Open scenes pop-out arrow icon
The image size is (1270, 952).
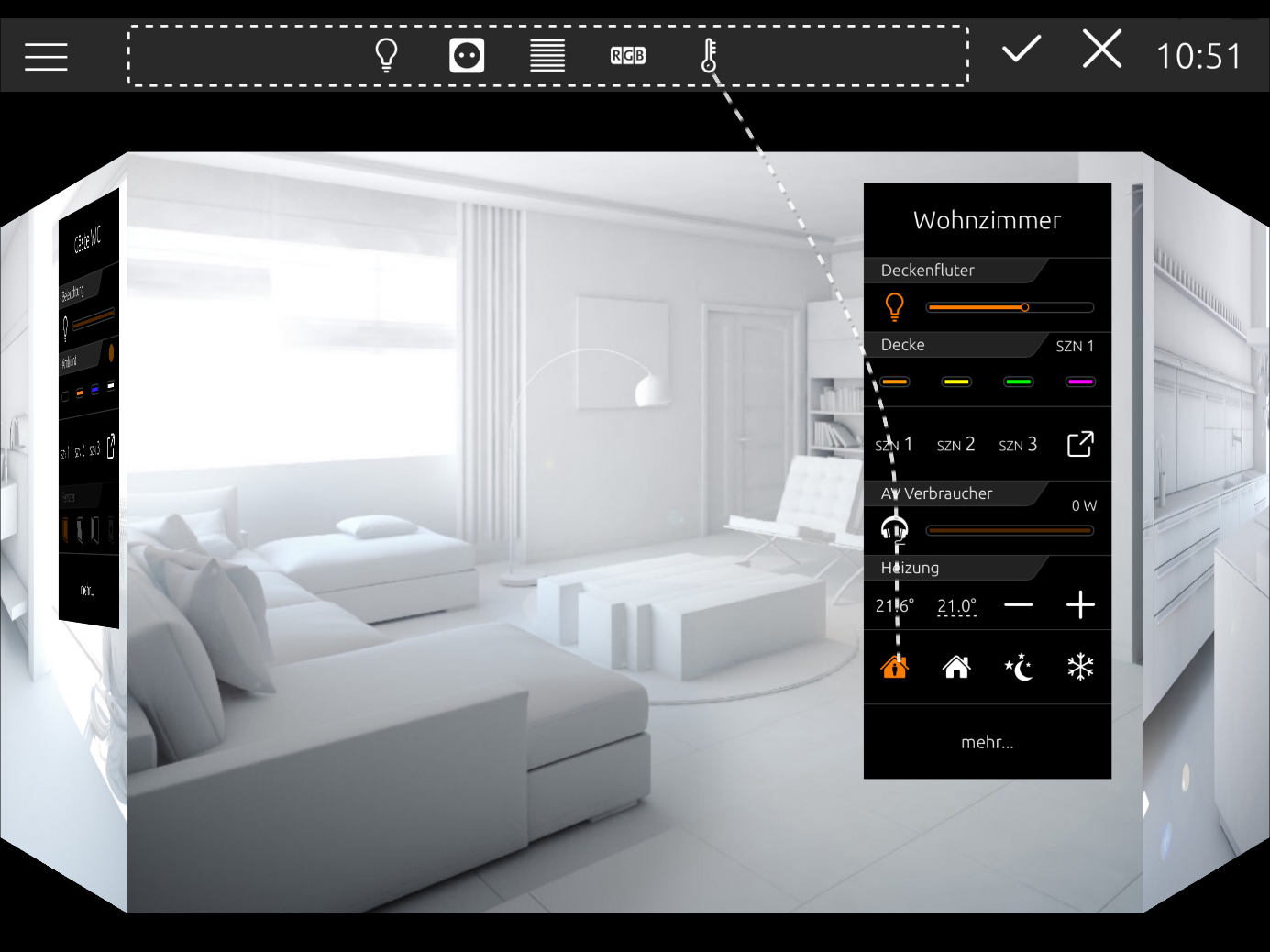click(x=1081, y=444)
